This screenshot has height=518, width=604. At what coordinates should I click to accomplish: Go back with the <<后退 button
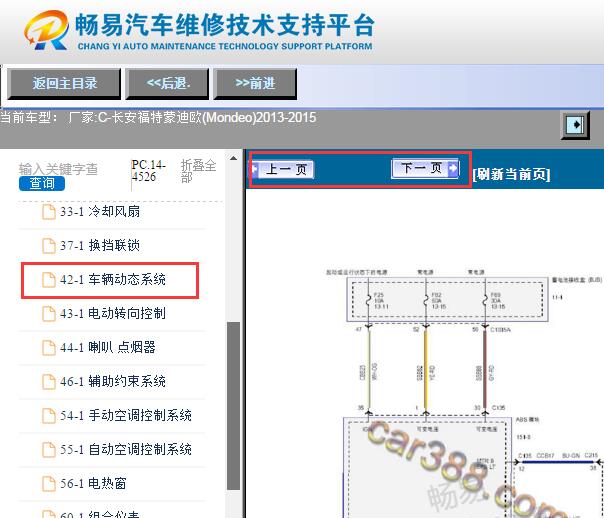168,84
